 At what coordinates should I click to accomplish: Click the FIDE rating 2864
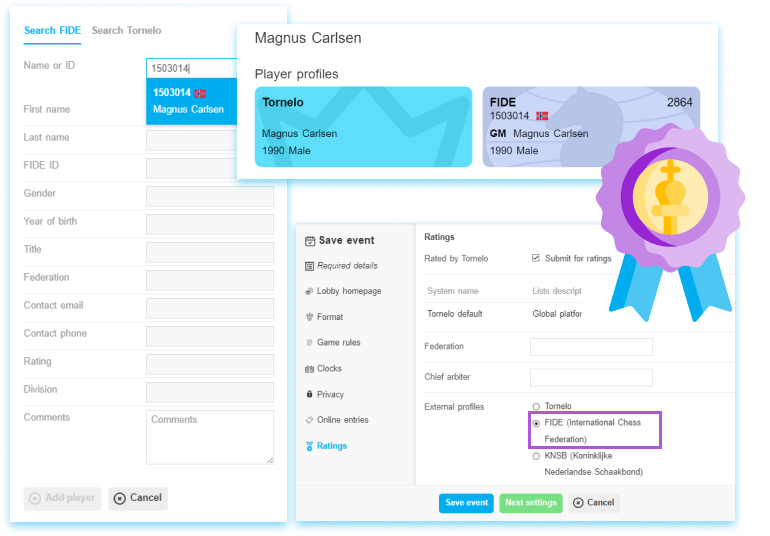coord(679,102)
